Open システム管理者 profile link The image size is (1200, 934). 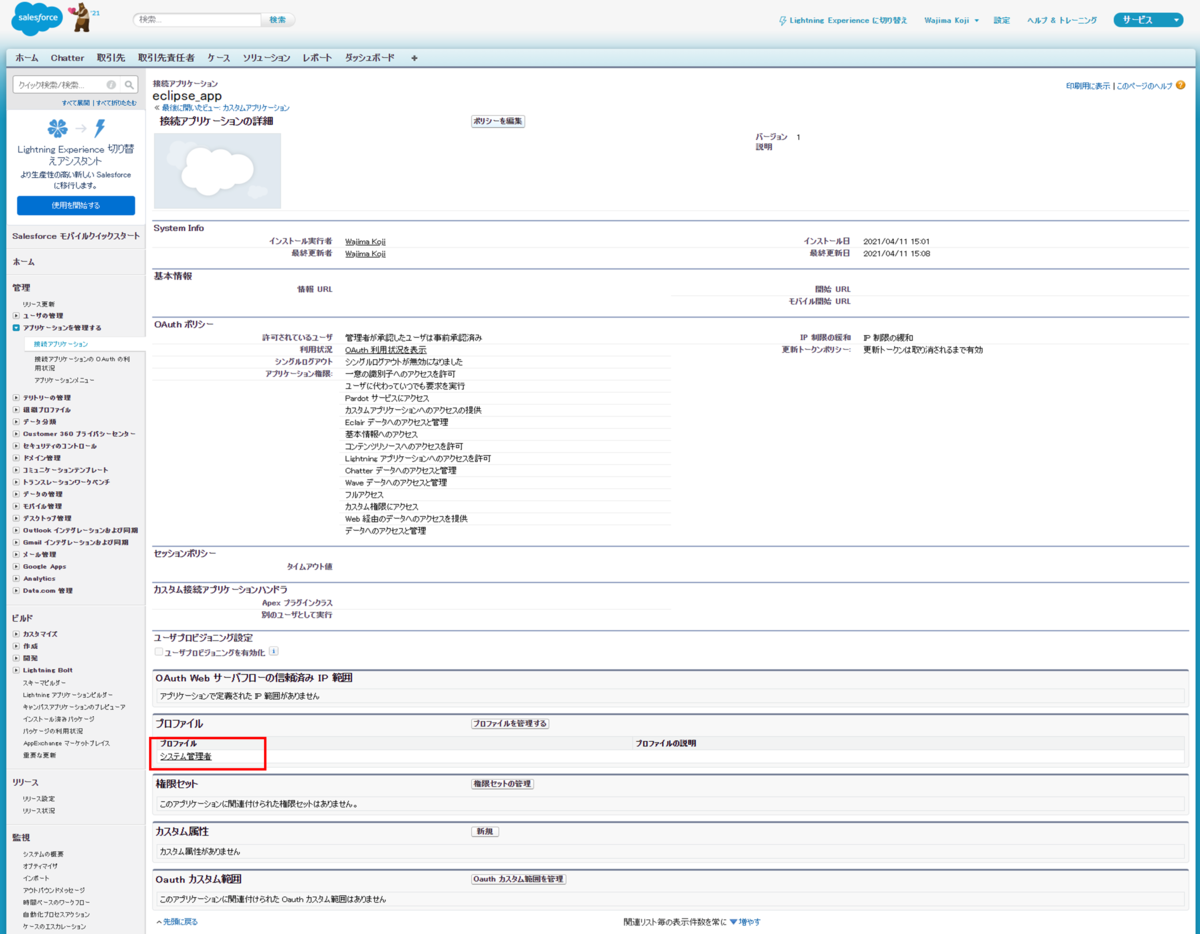186,756
